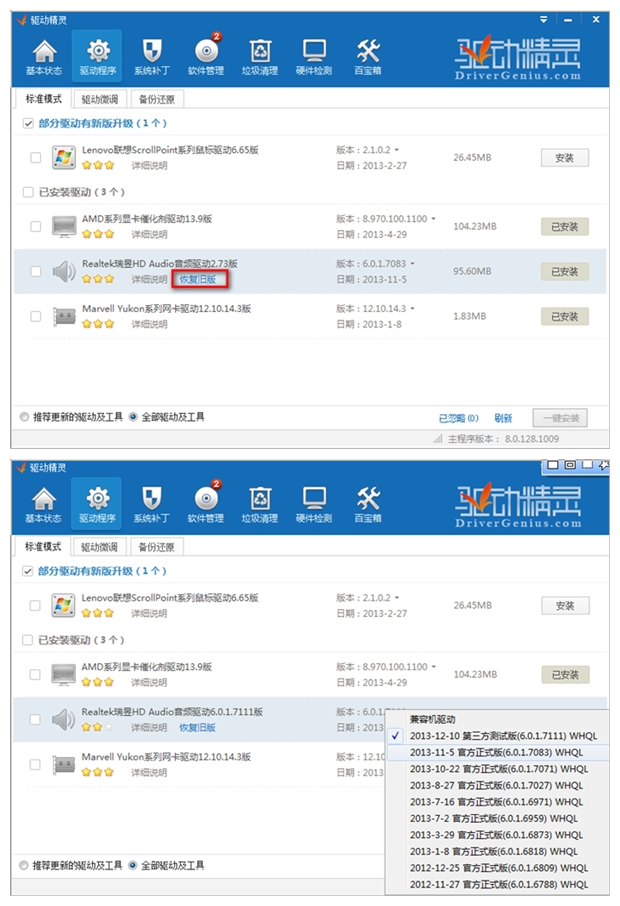Tick the 已安装驱动 group checkbox, top window
The height and width of the screenshot is (906, 620).
28,192
